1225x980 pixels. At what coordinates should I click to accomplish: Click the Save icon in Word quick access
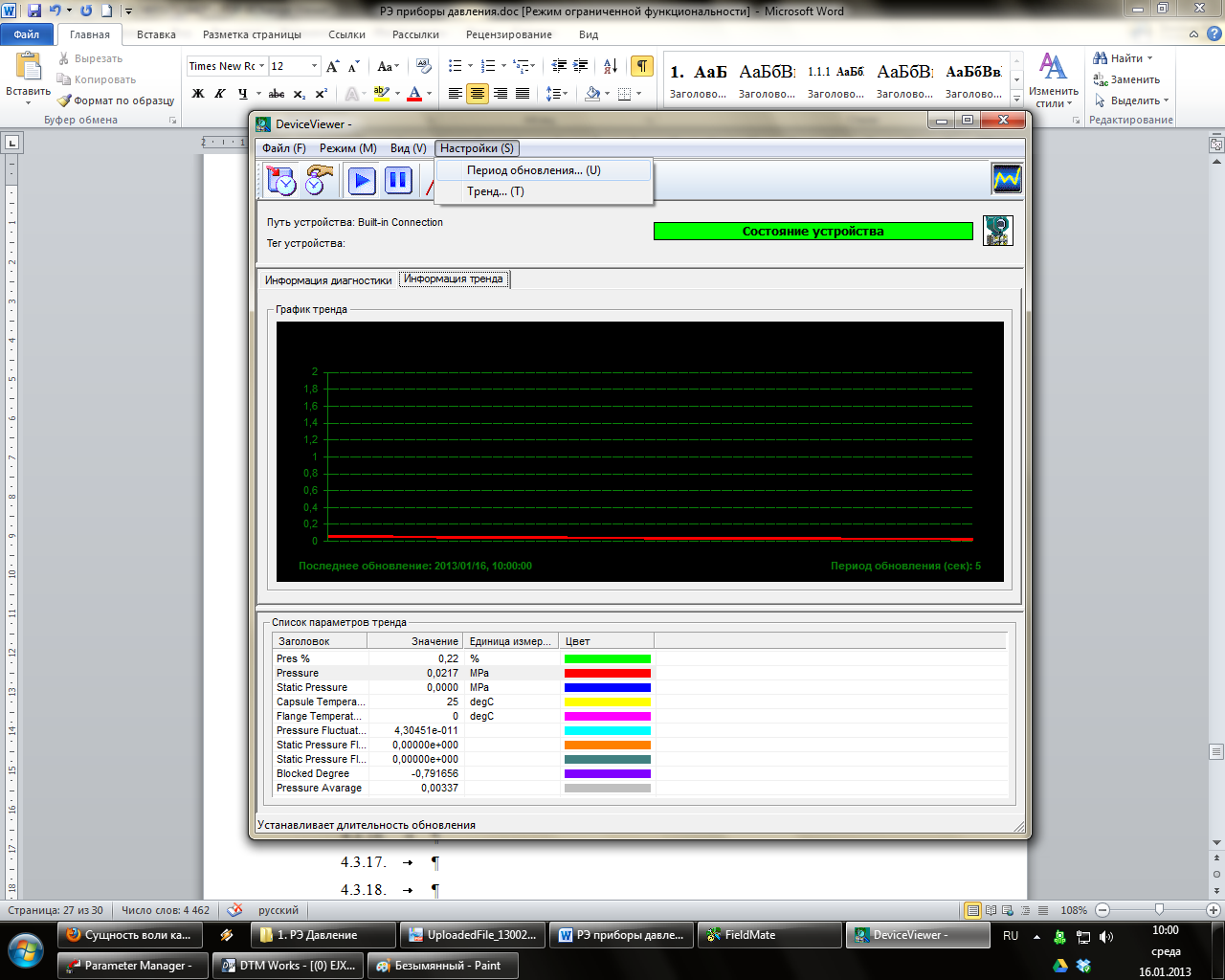[34, 11]
